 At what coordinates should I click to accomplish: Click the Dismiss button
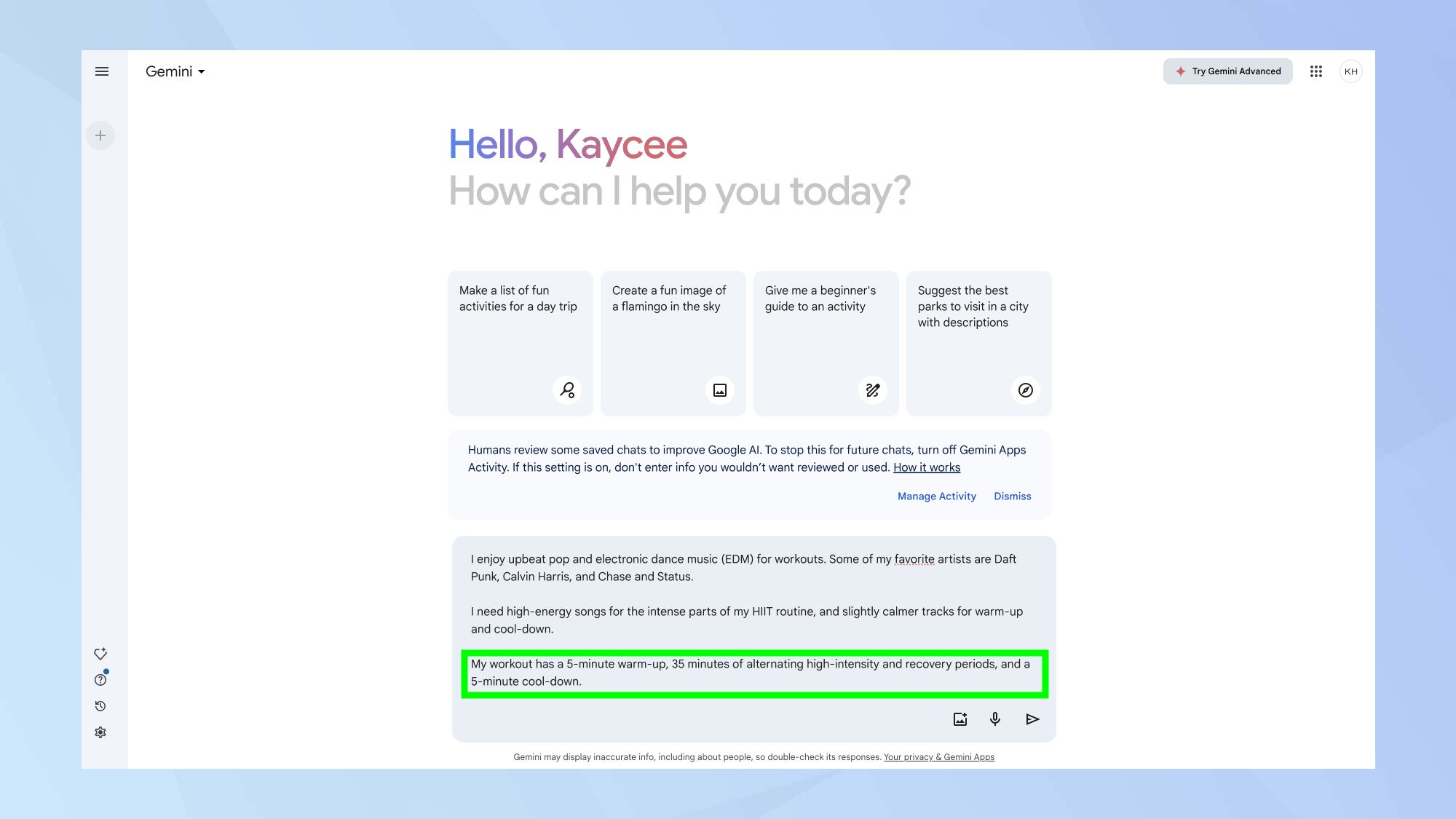coord(1012,496)
